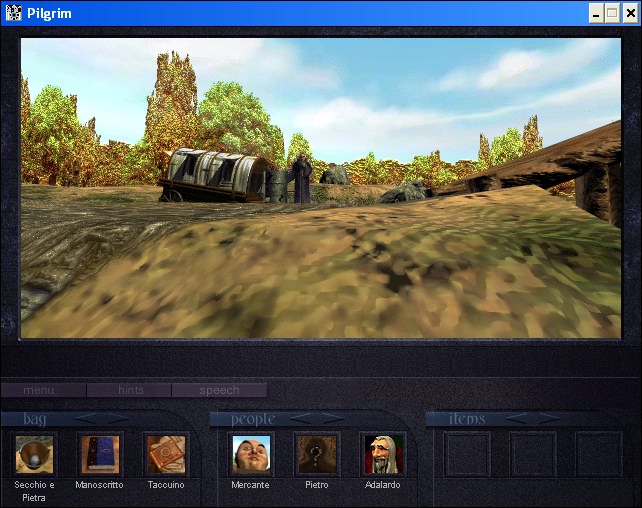Click the 'Taccuino' label
This screenshot has width=642, height=508.
(166, 485)
